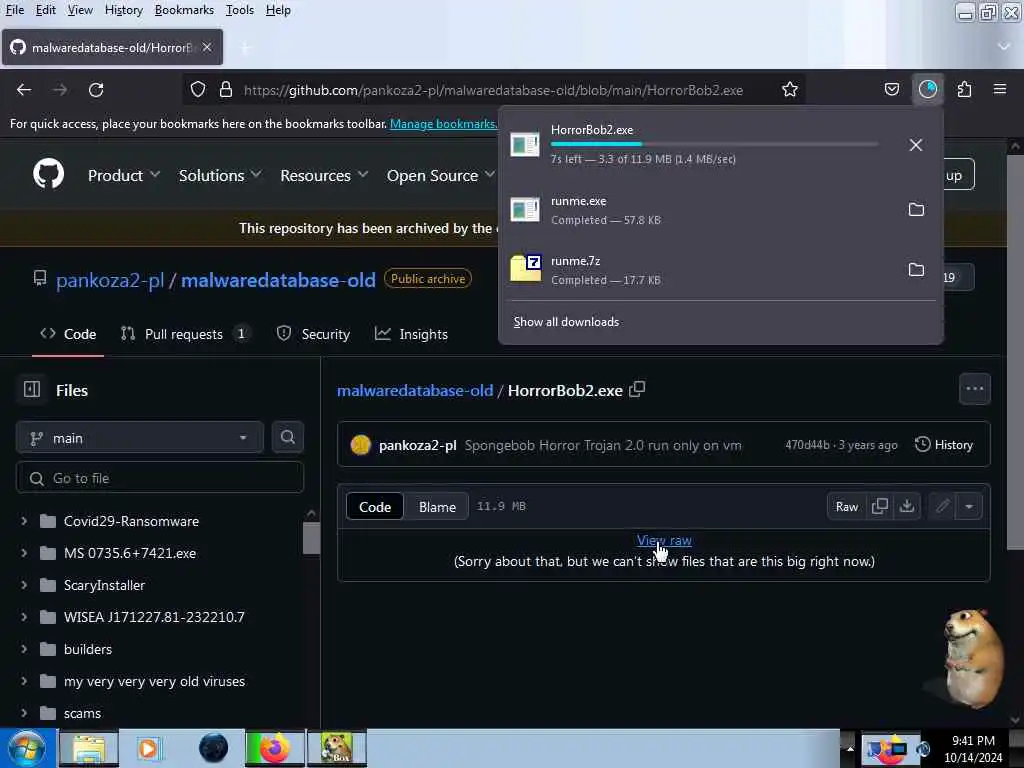Open the list all tabs chevron

(x=1004, y=46)
